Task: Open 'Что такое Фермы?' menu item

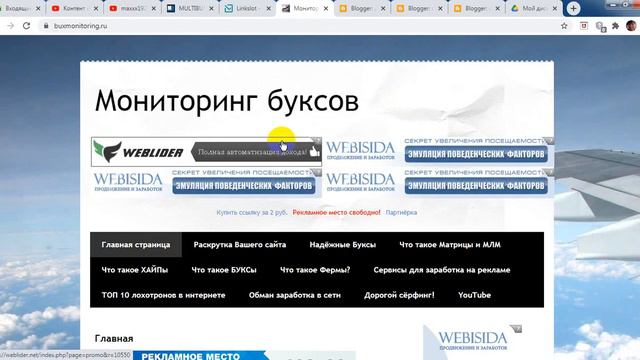Action: [315, 270]
